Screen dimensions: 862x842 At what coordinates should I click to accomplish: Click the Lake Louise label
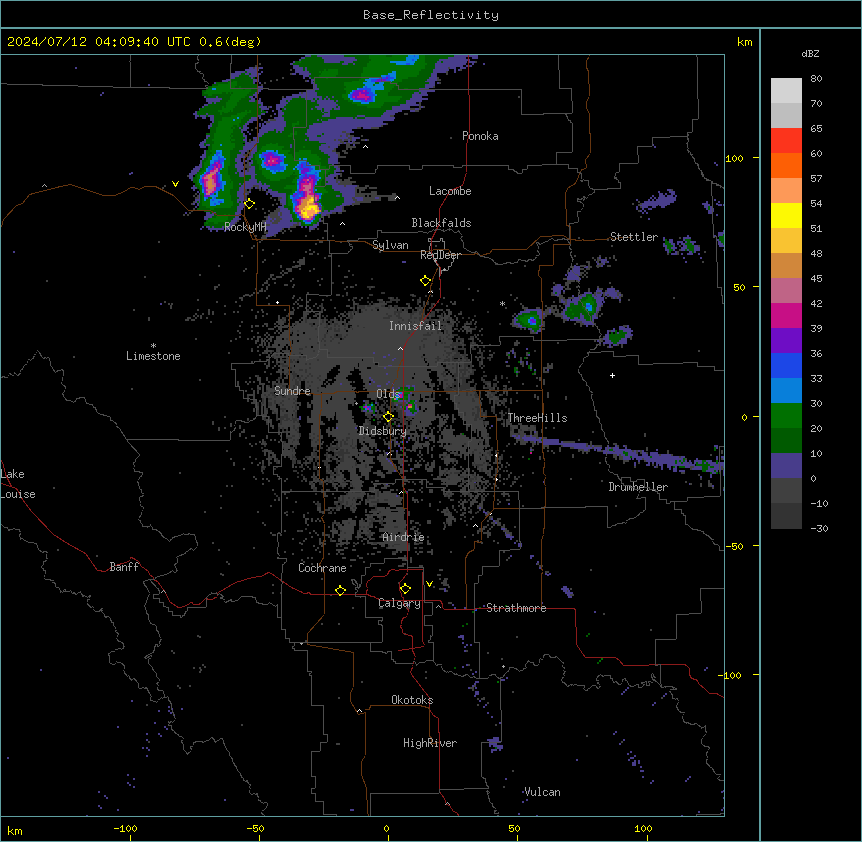pyautogui.click(x=18, y=484)
